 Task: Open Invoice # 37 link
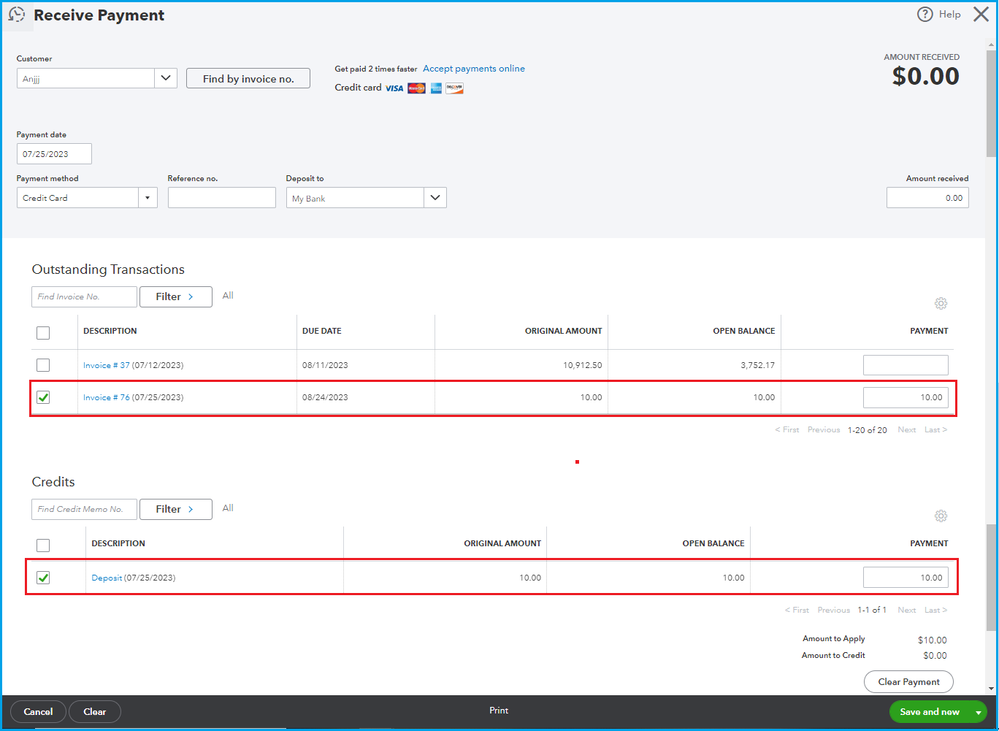[106, 365]
